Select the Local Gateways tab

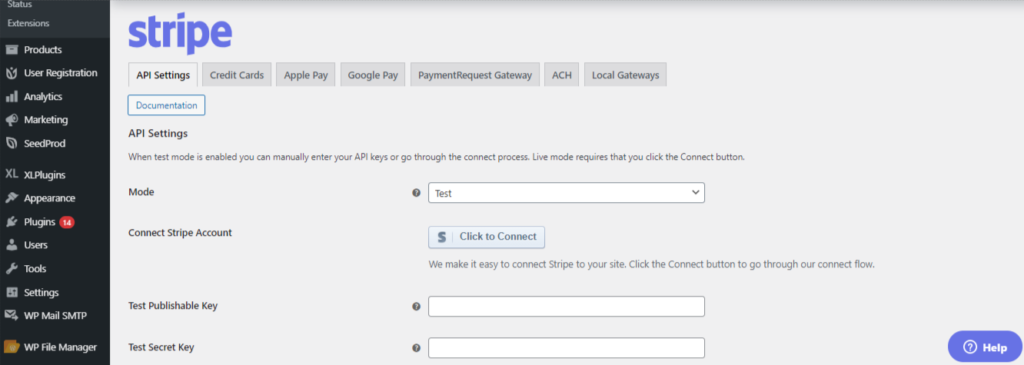click(625, 75)
